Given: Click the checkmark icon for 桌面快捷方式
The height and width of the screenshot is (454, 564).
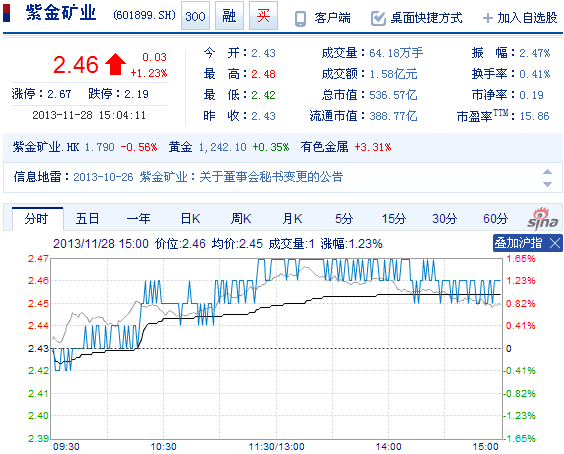Looking at the screenshot, I should tap(378, 18).
